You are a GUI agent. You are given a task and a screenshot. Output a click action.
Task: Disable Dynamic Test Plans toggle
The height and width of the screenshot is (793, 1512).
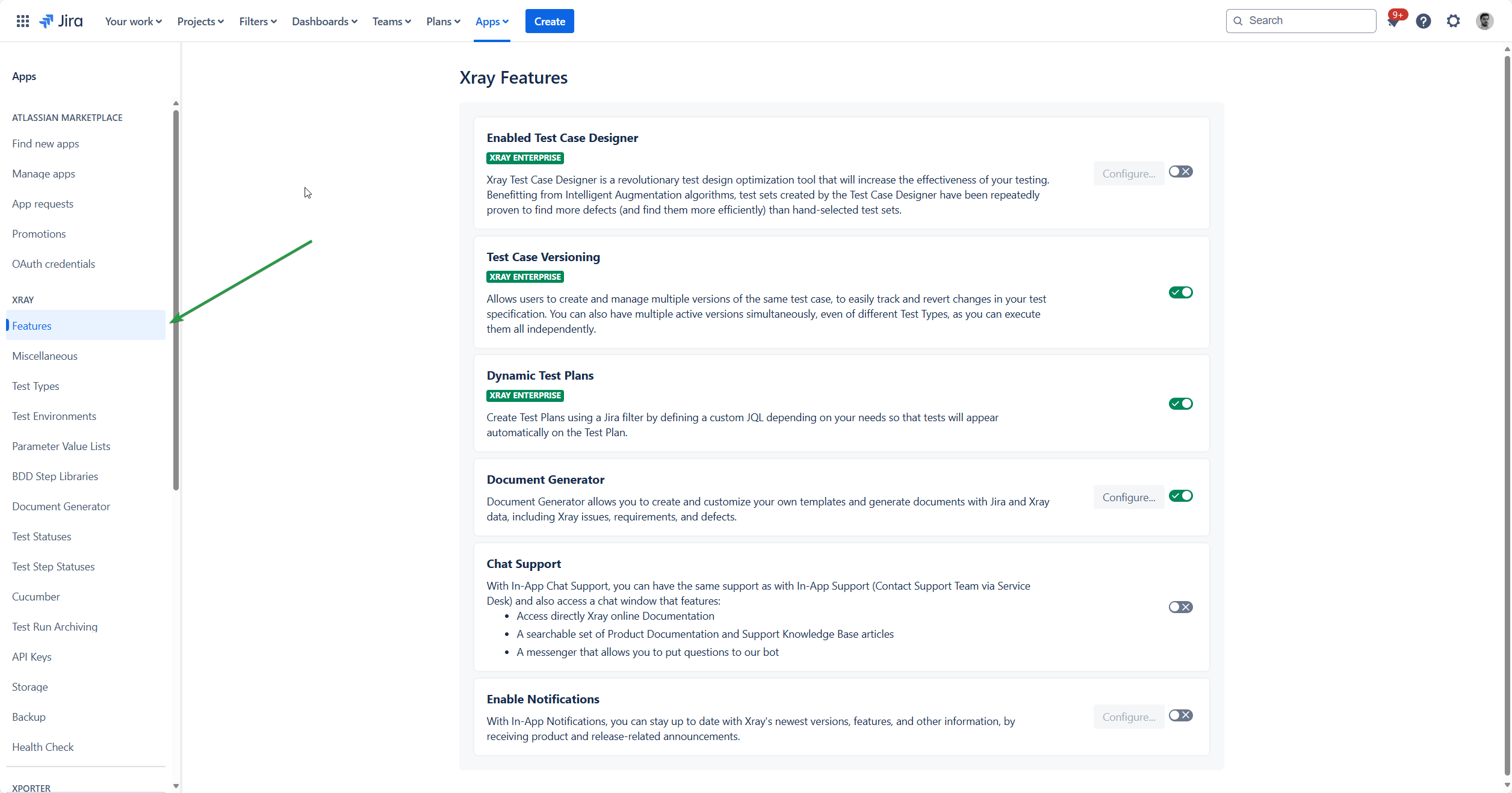[1180, 404]
